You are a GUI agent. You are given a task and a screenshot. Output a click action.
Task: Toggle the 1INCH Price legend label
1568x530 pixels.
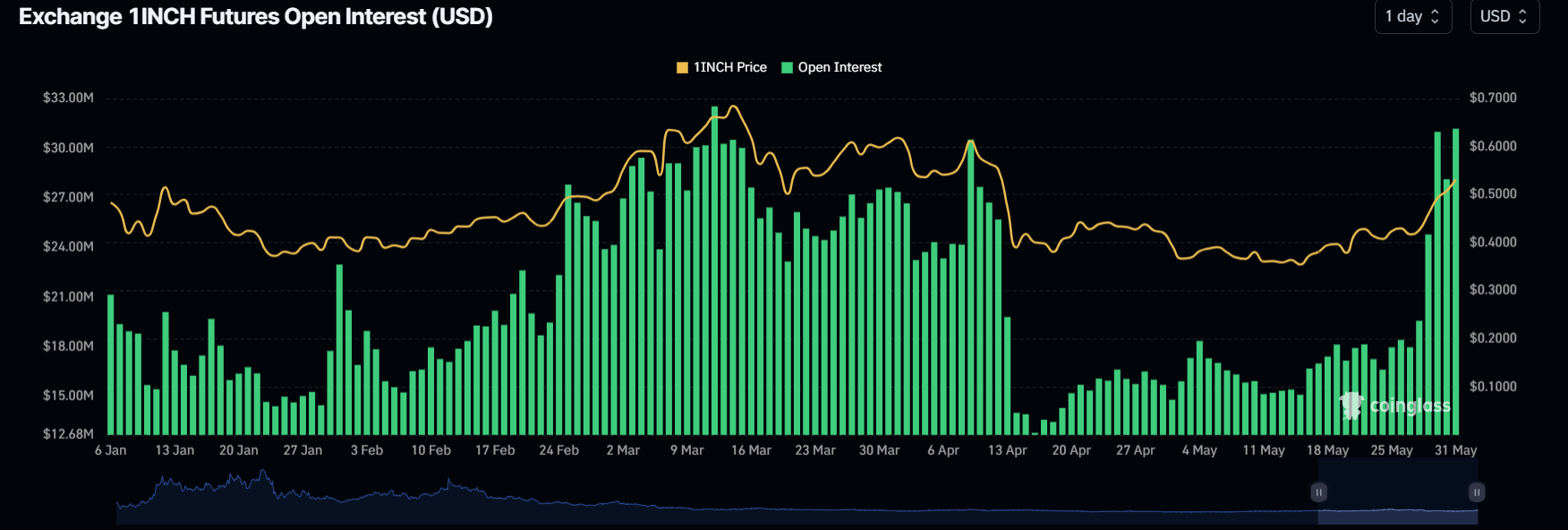tap(729, 67)
